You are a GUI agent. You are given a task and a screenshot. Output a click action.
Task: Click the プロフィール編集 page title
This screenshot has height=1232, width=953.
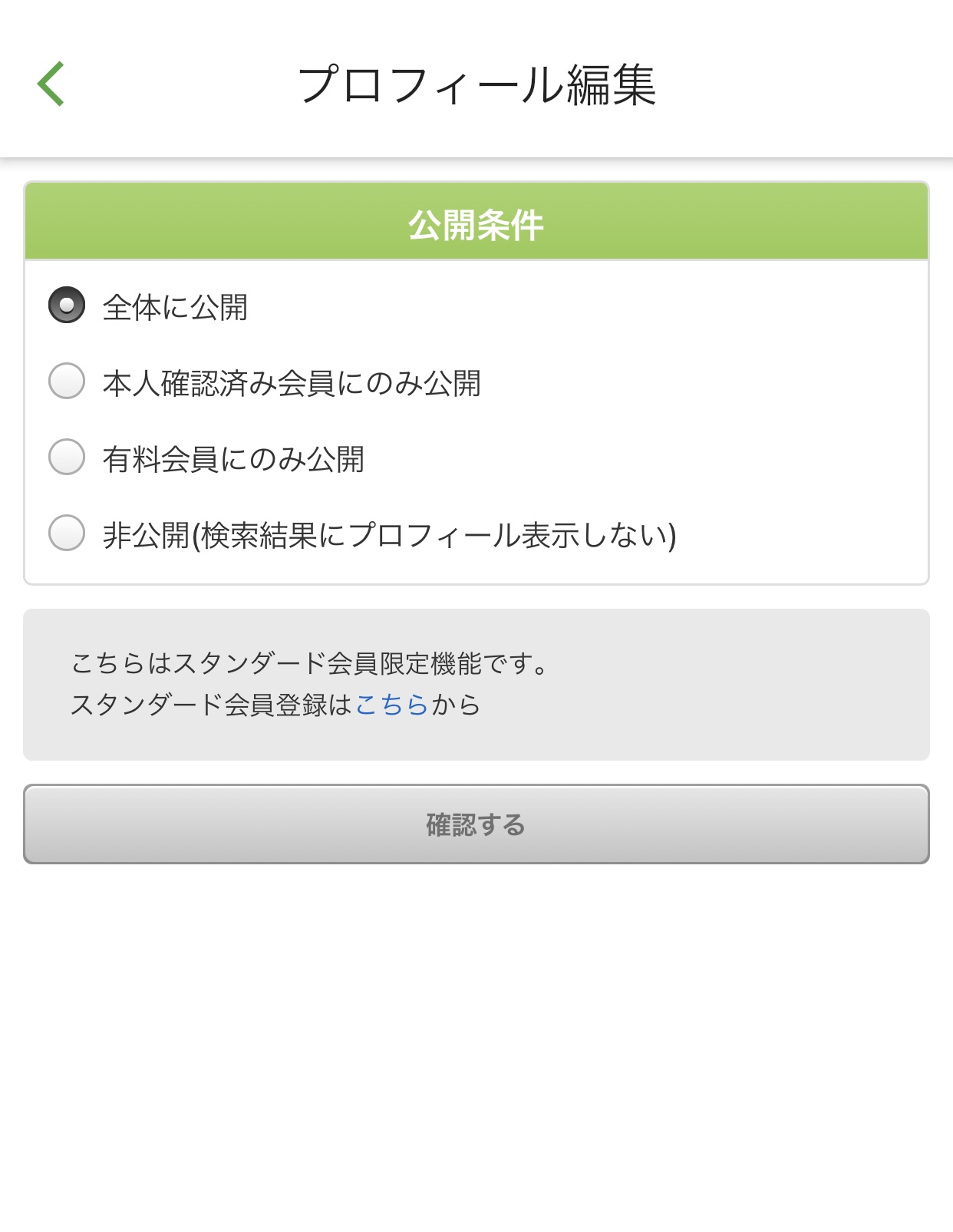click(x=476, y=84)
